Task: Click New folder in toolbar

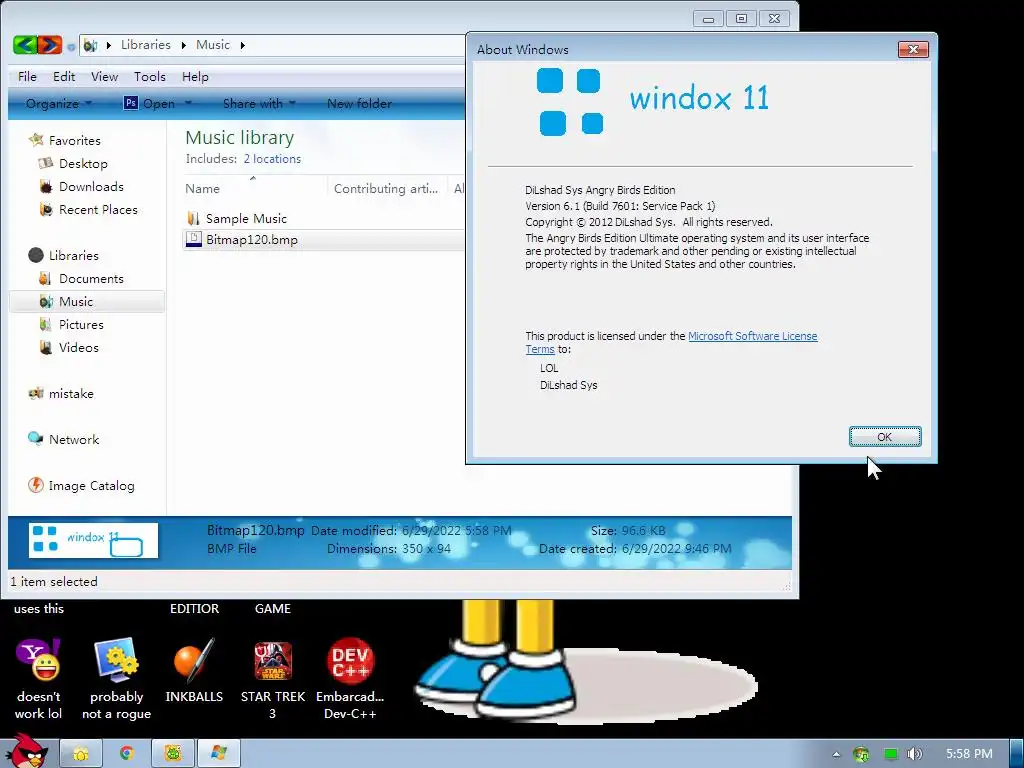Action: (x=359, y=103)
